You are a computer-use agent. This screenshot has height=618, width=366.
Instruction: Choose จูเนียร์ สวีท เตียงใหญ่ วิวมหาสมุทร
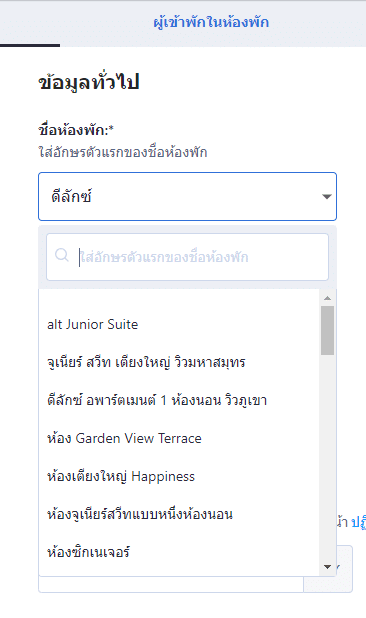[x=179, y=362]
